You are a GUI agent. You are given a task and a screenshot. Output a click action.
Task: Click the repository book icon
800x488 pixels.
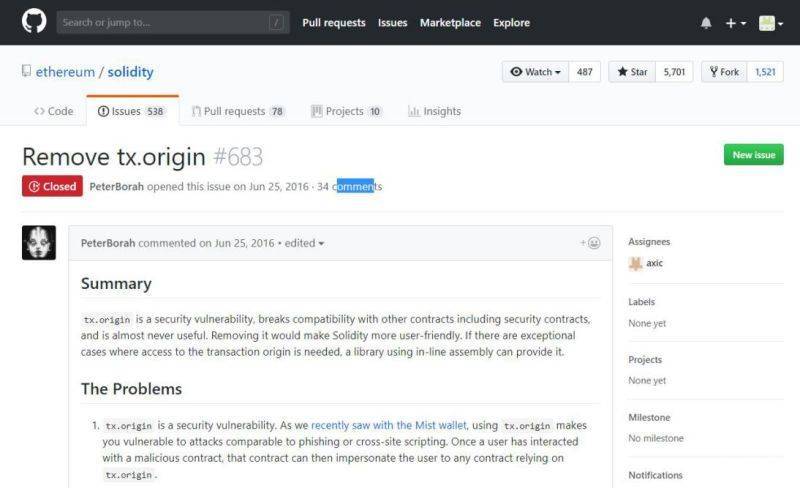coord(26,71)
